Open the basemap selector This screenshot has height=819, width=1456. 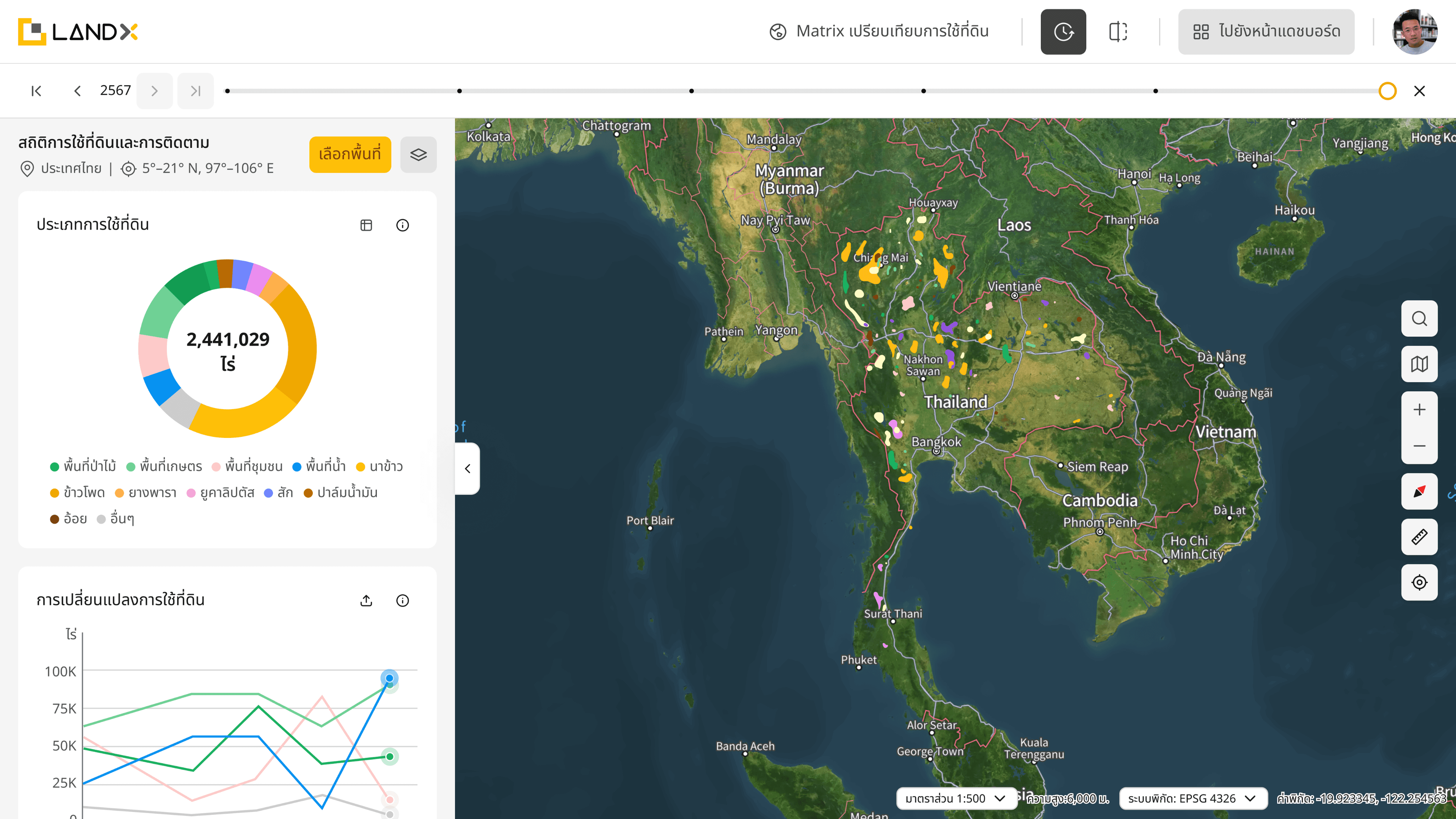1419,364
